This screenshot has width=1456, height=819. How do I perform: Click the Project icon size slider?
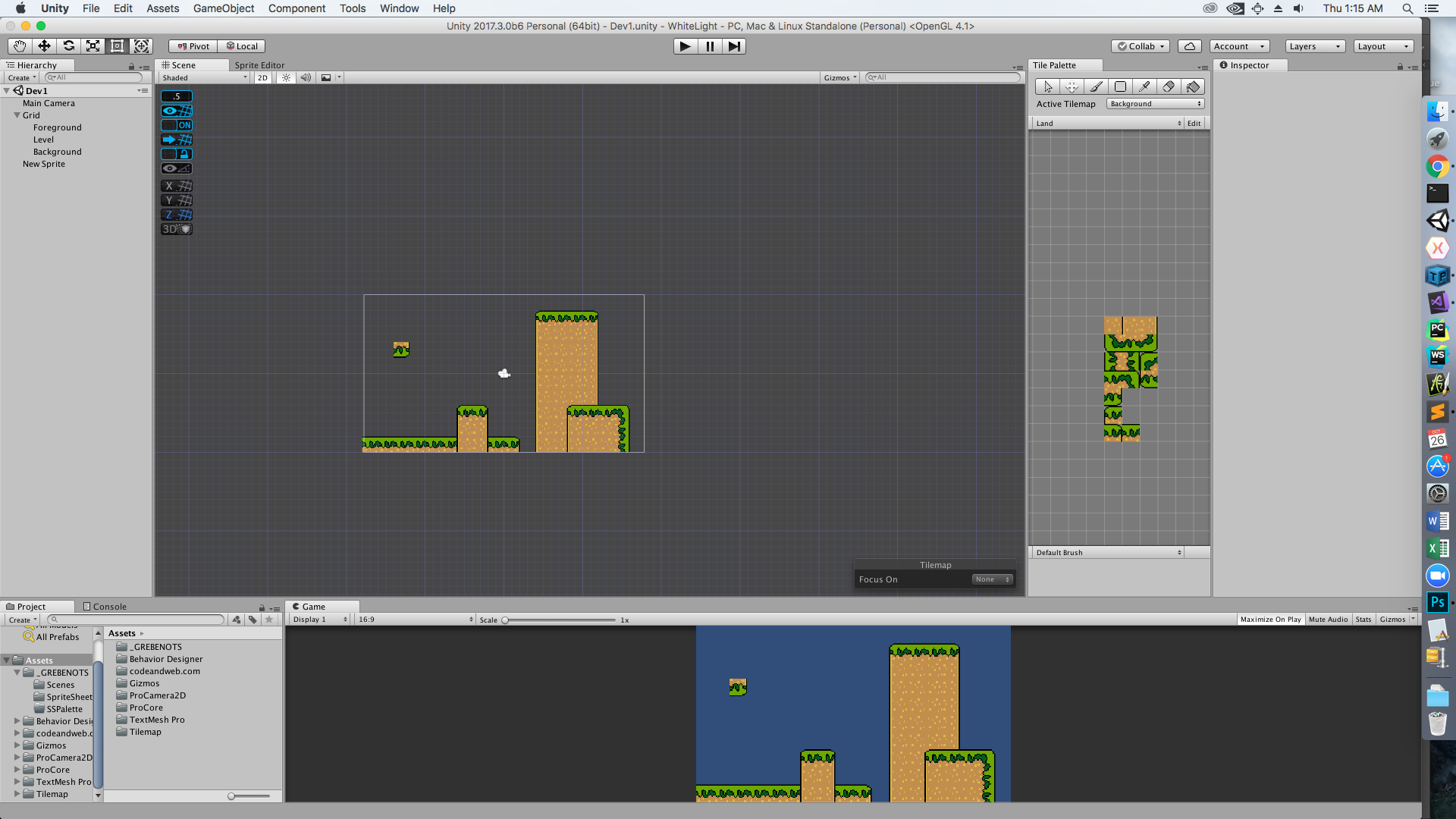249,796
